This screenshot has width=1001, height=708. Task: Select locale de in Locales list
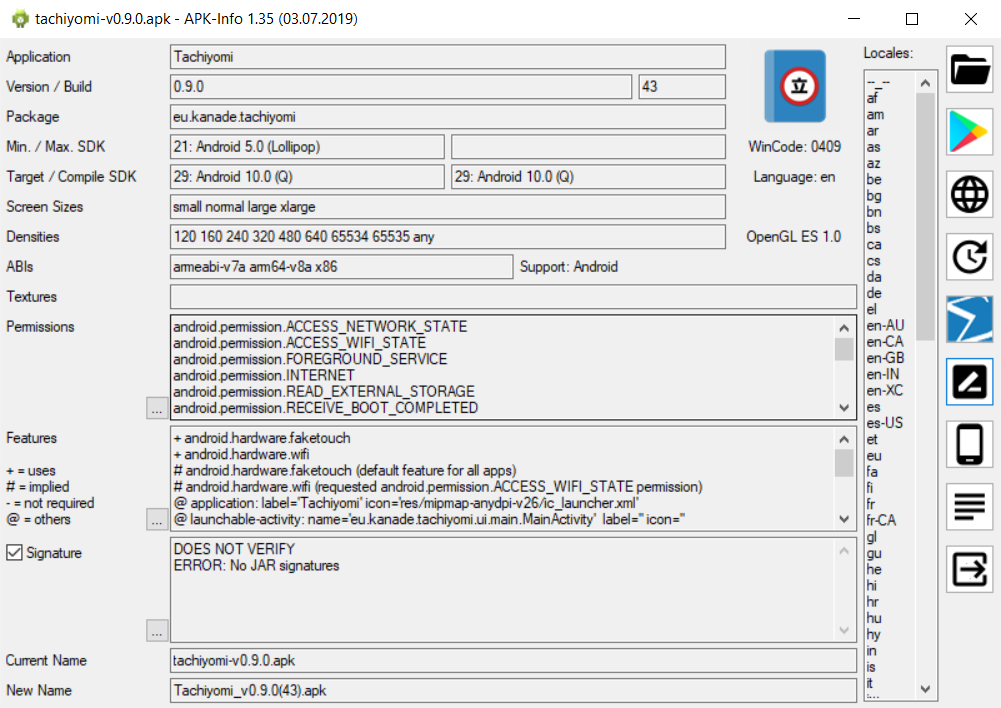(x=874, y=293)
